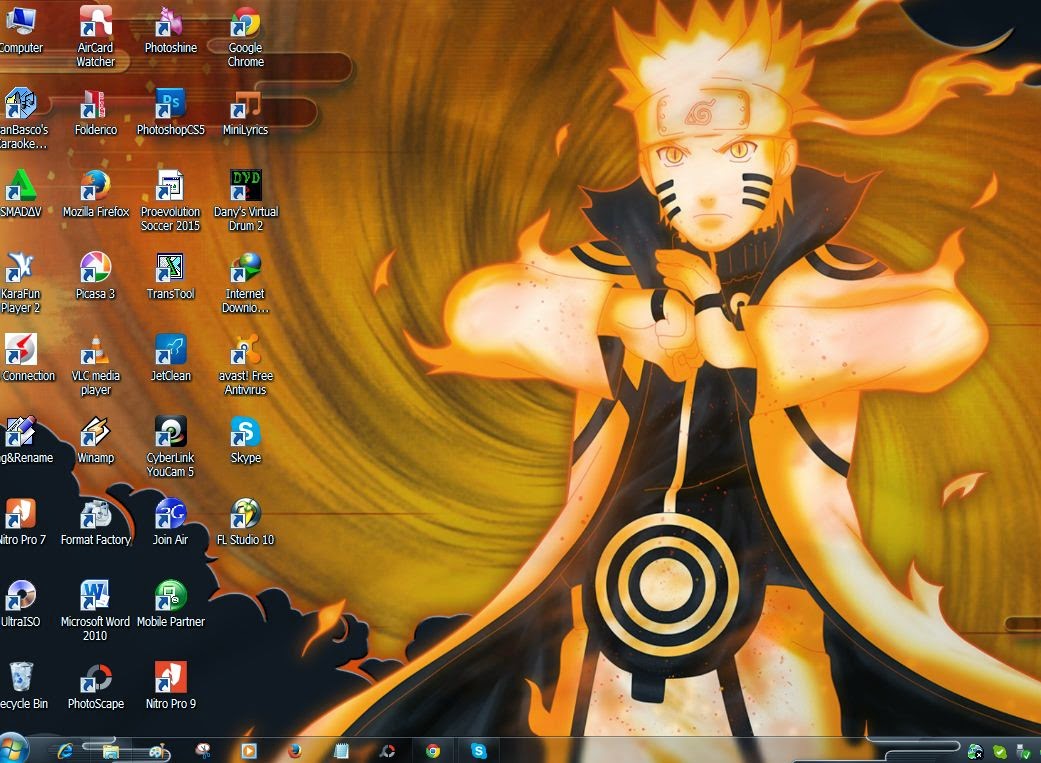This screenshot has width=1041, height=763.
Task: Select the Connection desktop shortcut
Action: (27, 357)
